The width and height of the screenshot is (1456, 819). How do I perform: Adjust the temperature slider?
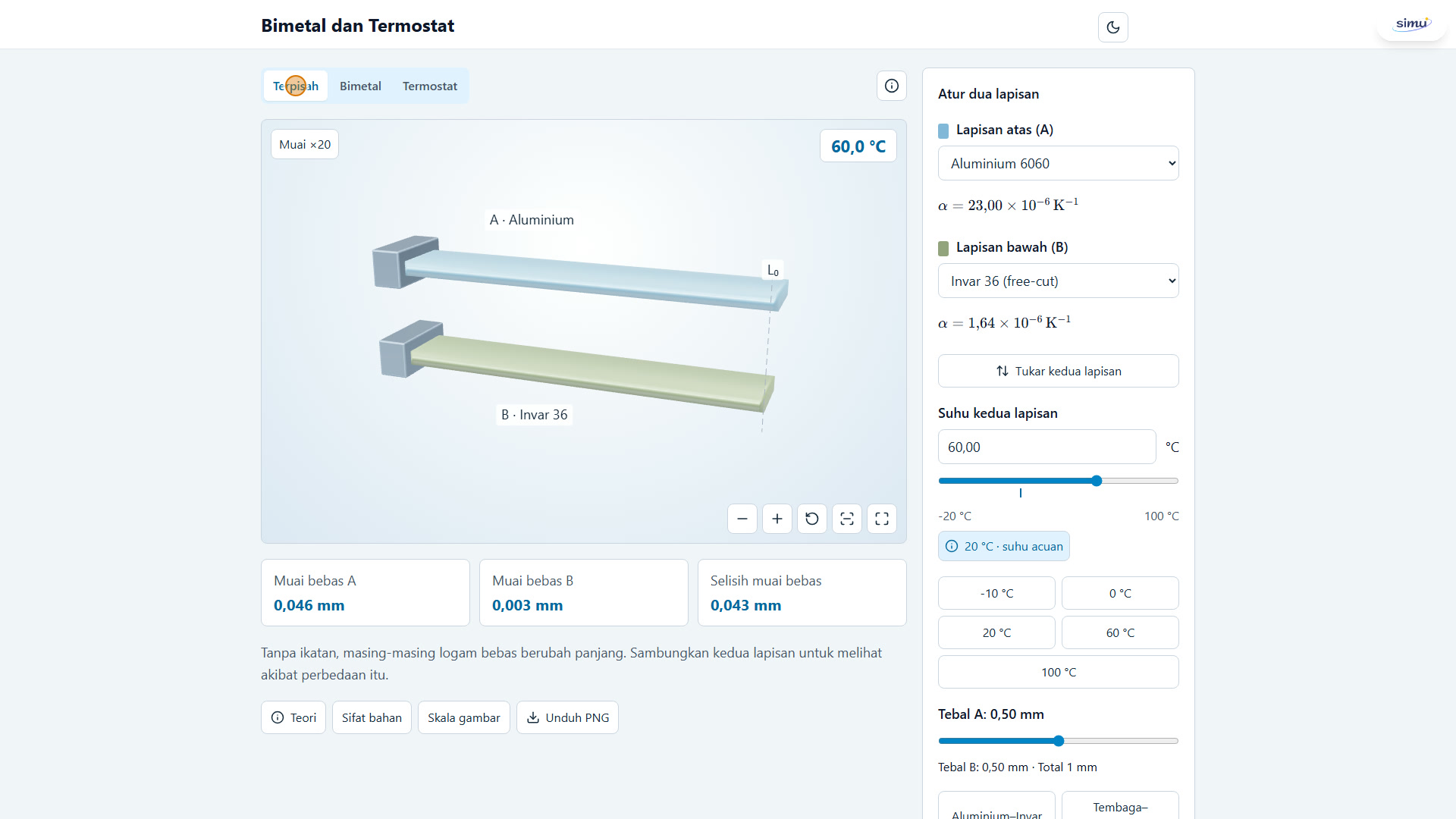click(1059, 481)
